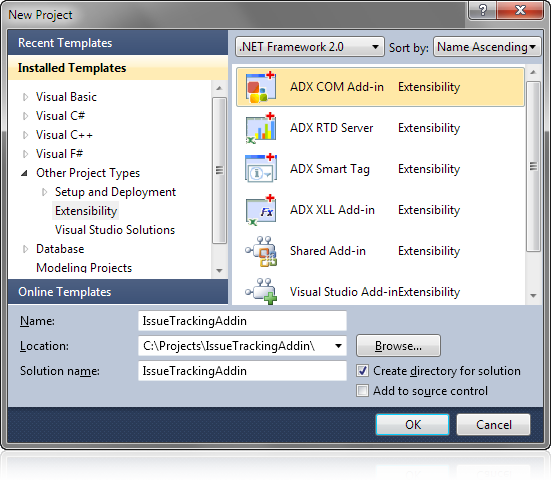Click the help question mark icon
Image resolution: width=551 pixels, height=480 pixels.
coord(483,10)
